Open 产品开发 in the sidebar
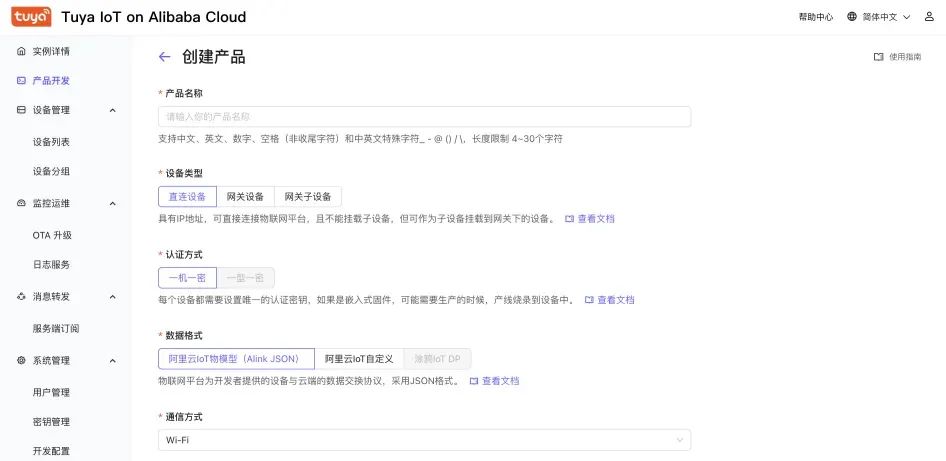946x461 pixels. click(x=51, y=80)
